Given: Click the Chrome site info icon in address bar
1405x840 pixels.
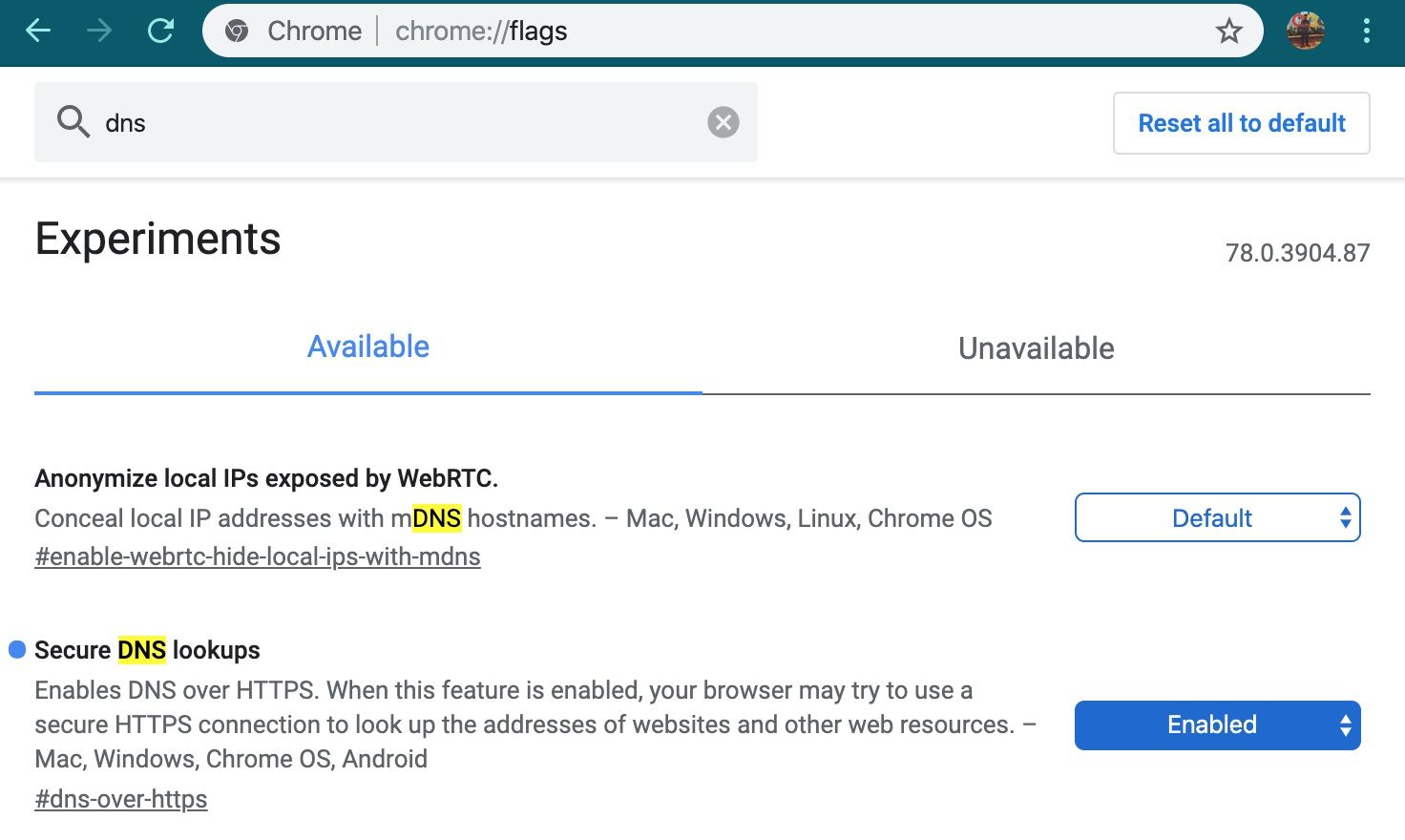Looking at the screenshot, I should coord(237,31).
